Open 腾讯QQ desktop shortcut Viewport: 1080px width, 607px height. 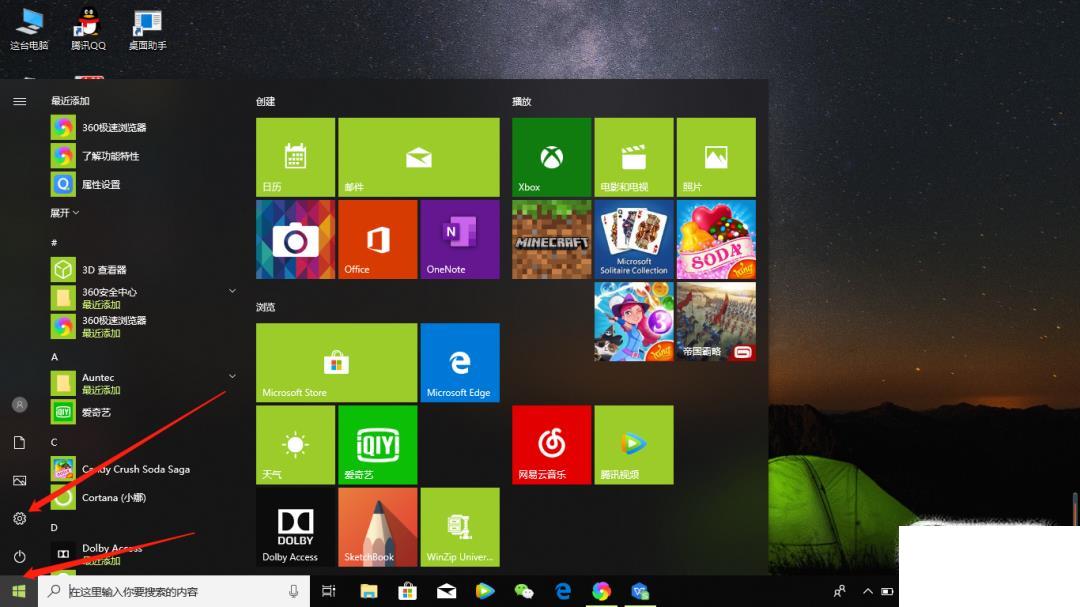click(x=88, y=30)
